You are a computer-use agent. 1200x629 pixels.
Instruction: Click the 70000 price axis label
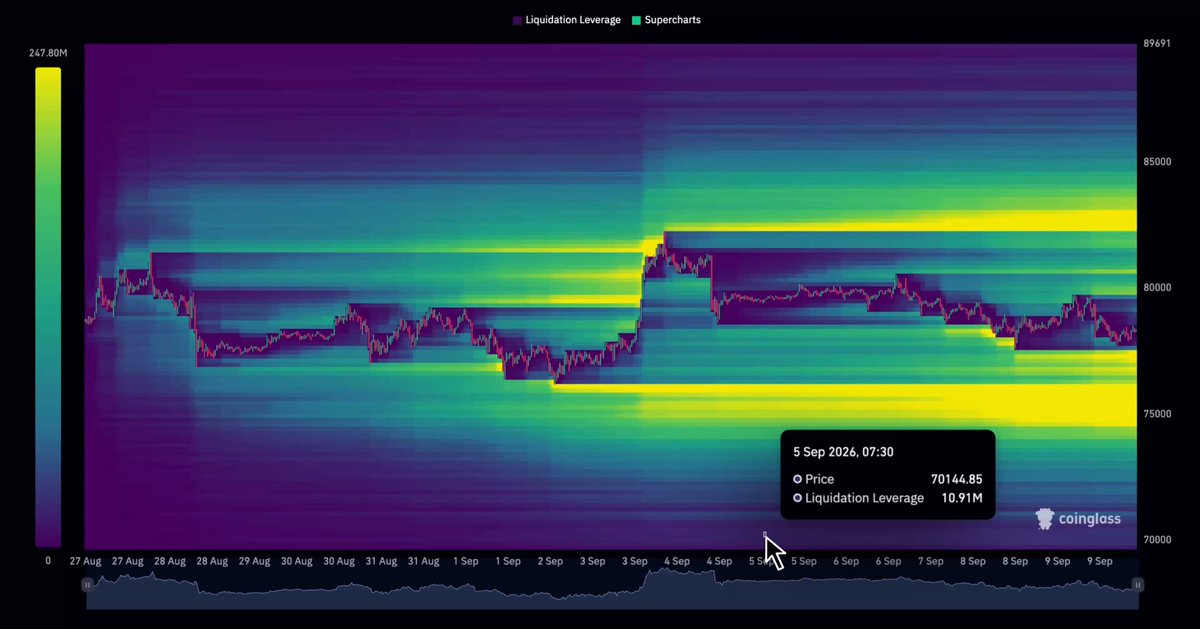[1157, 540]
